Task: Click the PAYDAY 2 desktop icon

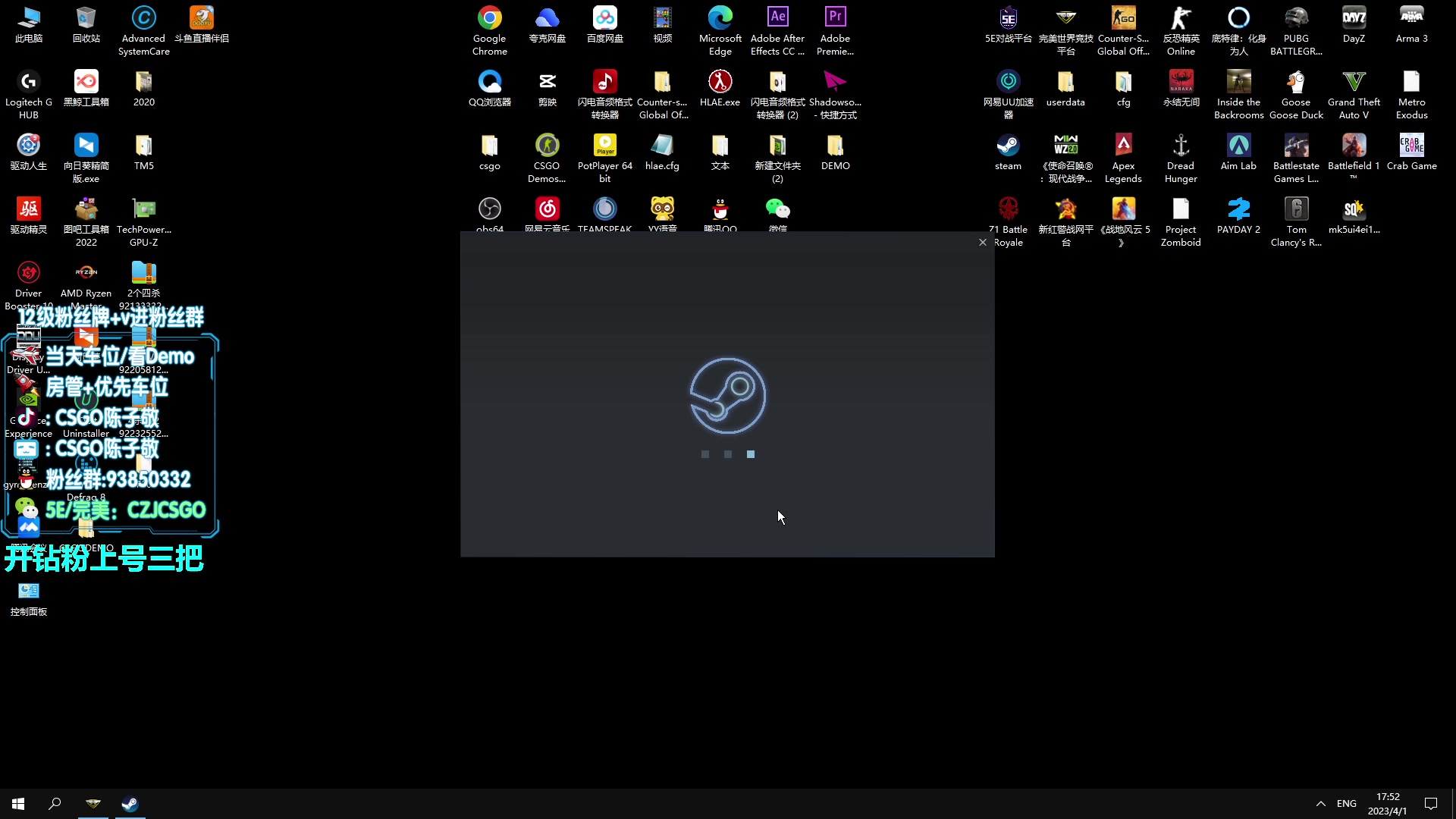Action: [x=1238, y=209]
